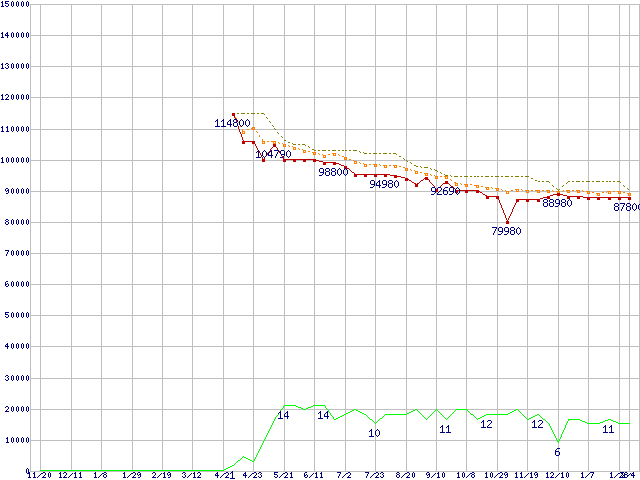This screenshot has height=480, width=640.
Task: Click the 88980 price label
Action: [557, 203]
